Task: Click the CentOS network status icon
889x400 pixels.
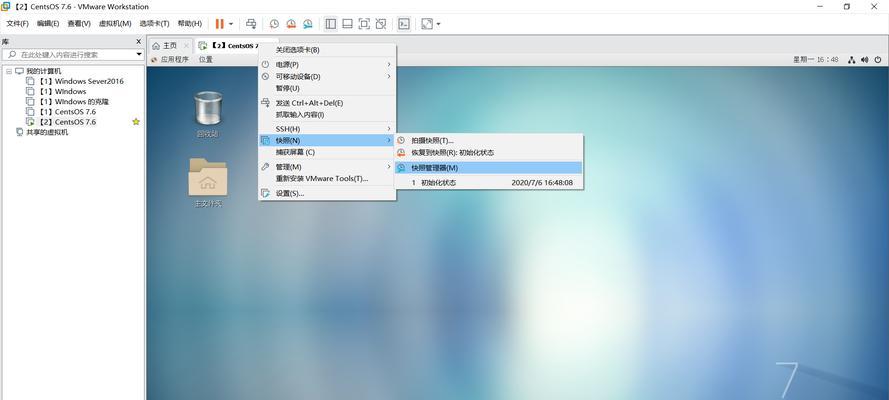Action: tap(852, 59)
